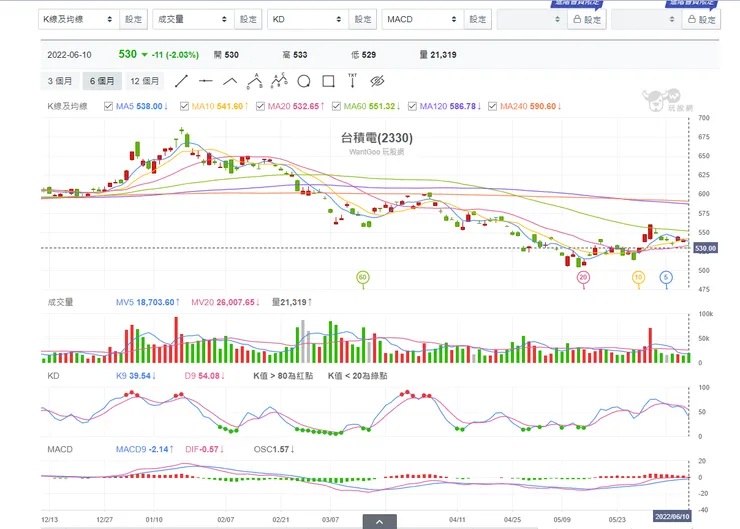
Task: Pick the ABC wave pattern tool
Action: (254, 81)
